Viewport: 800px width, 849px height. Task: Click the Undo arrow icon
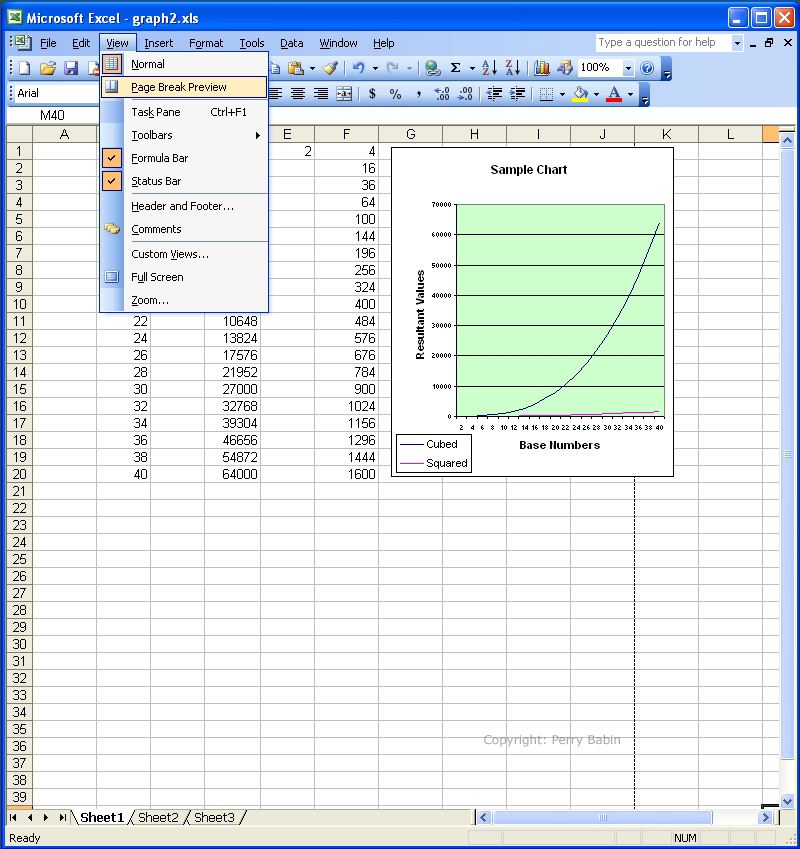tap(358, 68)
